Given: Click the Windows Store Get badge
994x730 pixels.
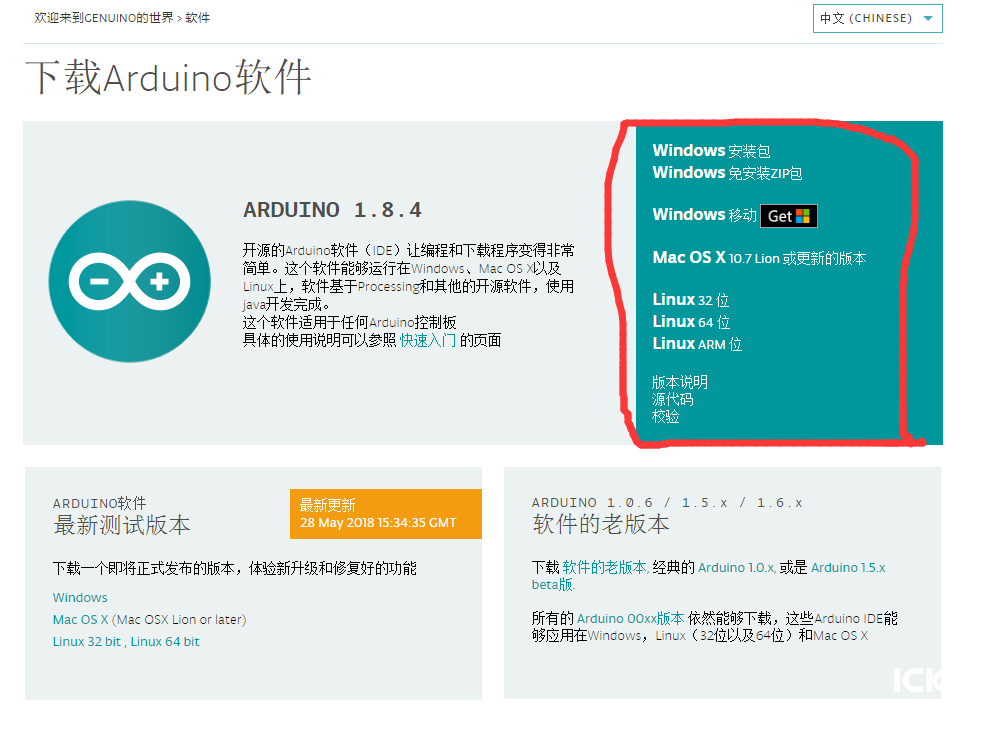Looking at the screenshot, I should (789, 216).
